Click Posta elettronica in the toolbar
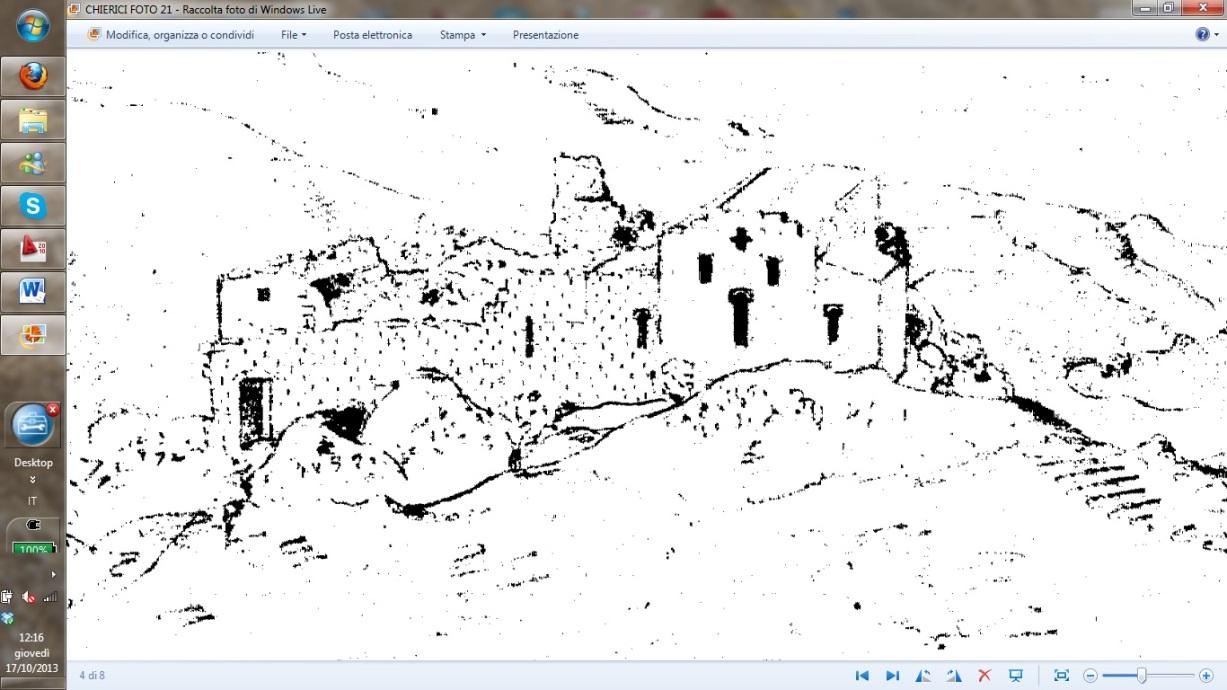 pos(372,35)
